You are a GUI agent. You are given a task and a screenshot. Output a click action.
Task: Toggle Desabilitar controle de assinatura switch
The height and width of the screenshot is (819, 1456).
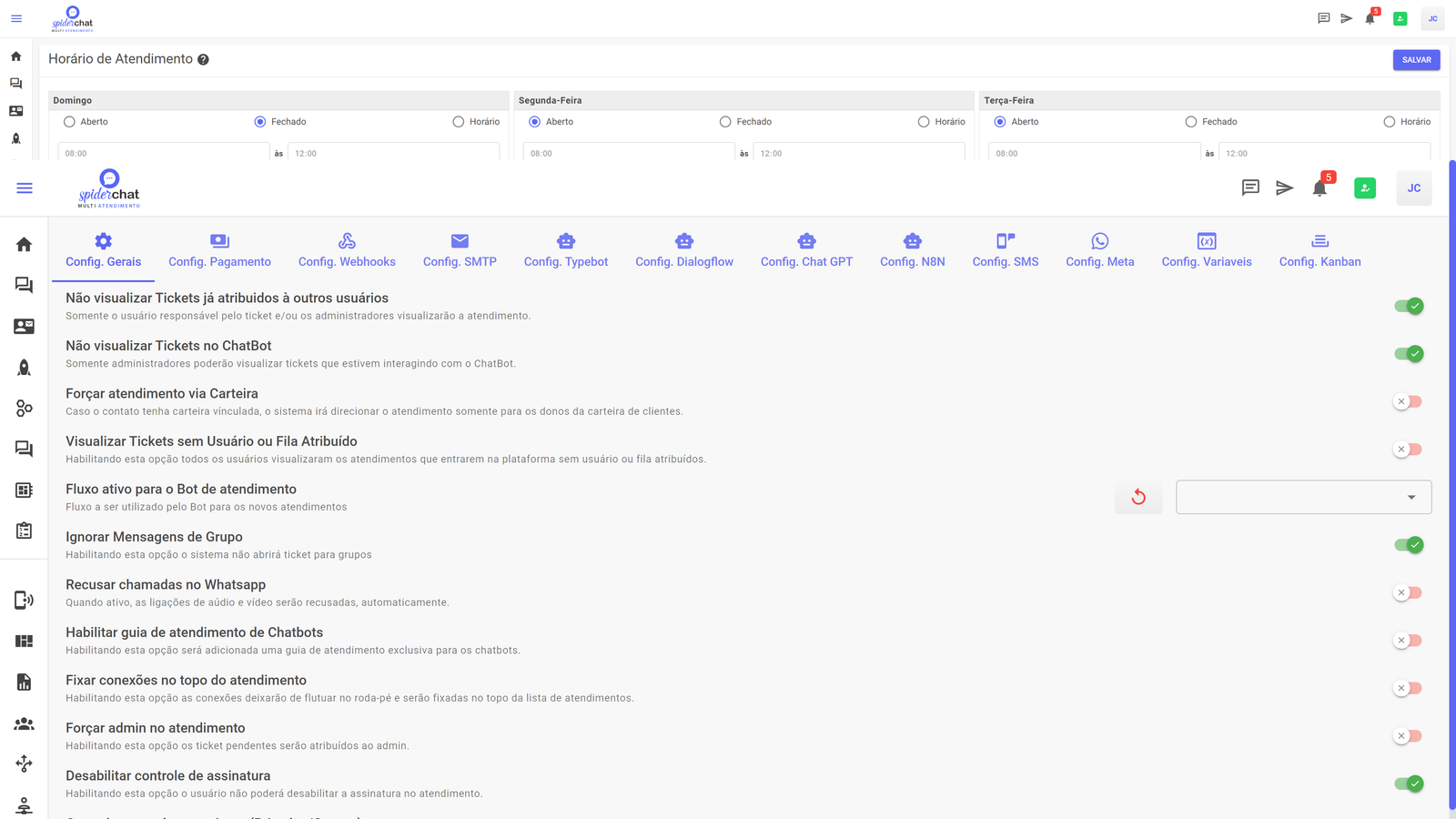[1409, 784]
